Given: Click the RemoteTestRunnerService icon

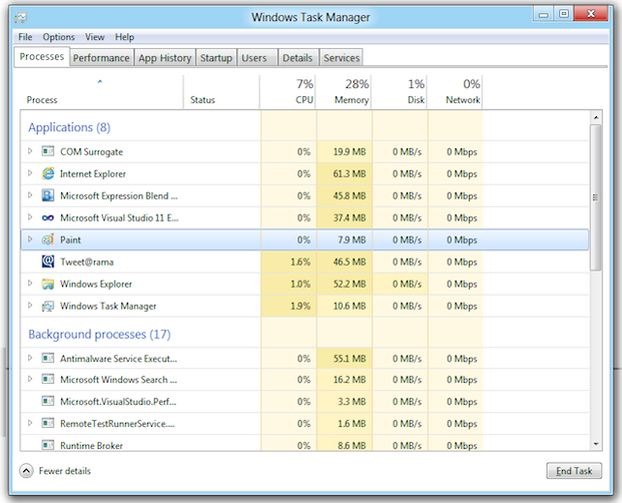Looking at the screenshot, I should tap(48, 423).
